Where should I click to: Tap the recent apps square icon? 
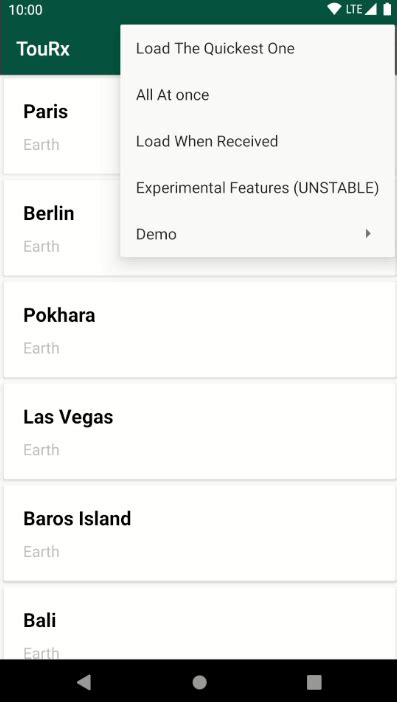314,682
